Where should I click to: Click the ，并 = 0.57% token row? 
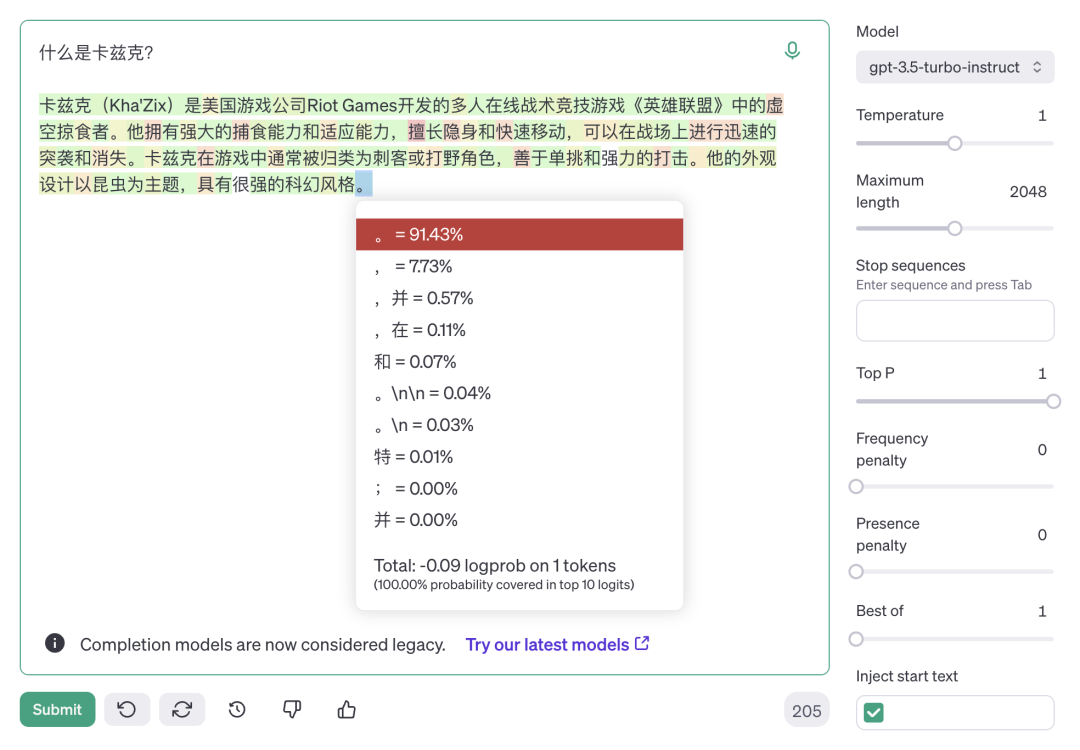519,298
